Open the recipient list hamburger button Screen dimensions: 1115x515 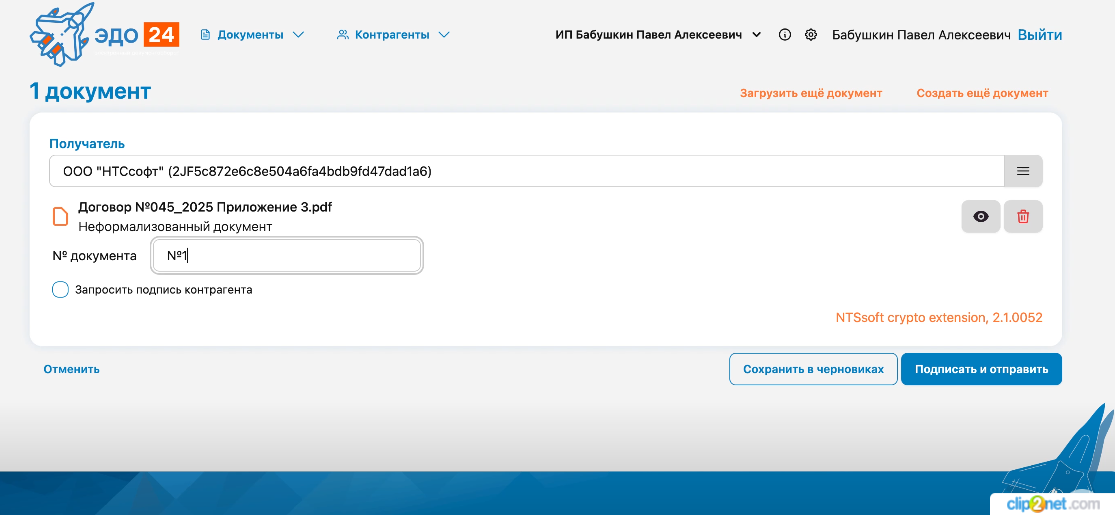click(1023, 171)
